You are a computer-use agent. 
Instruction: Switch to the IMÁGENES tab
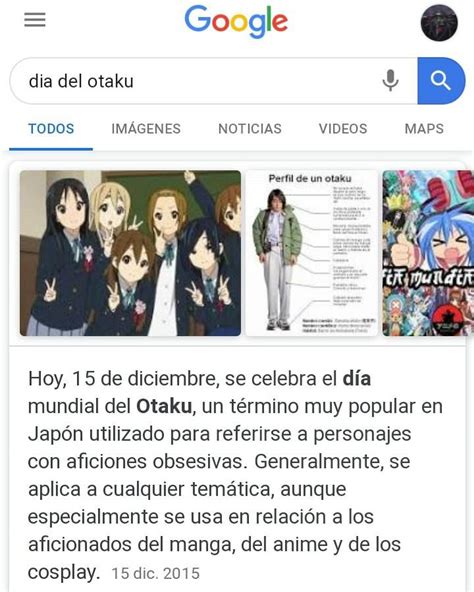[x=146, y=129]
